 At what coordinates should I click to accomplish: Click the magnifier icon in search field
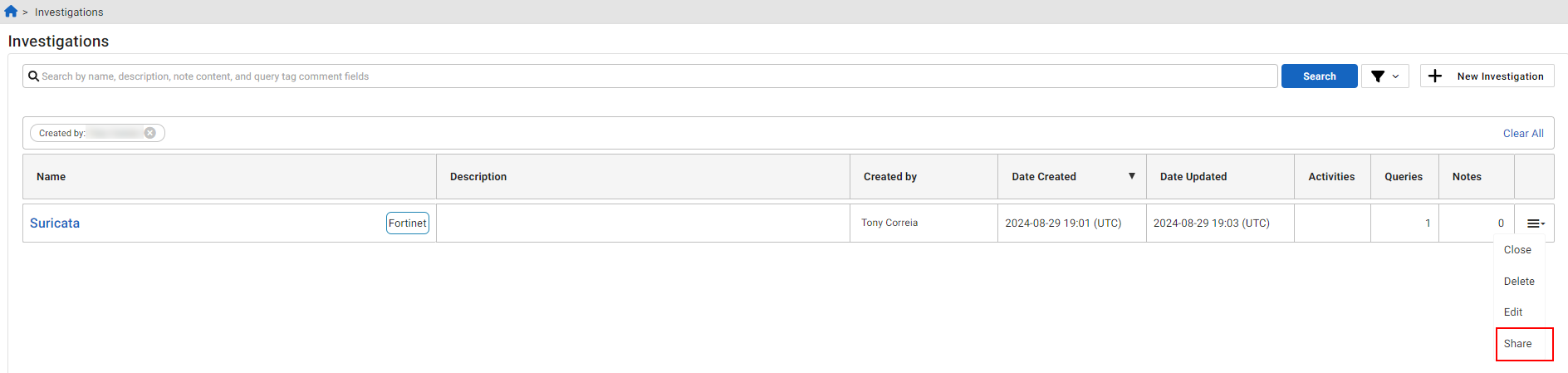tap(33, 76)
